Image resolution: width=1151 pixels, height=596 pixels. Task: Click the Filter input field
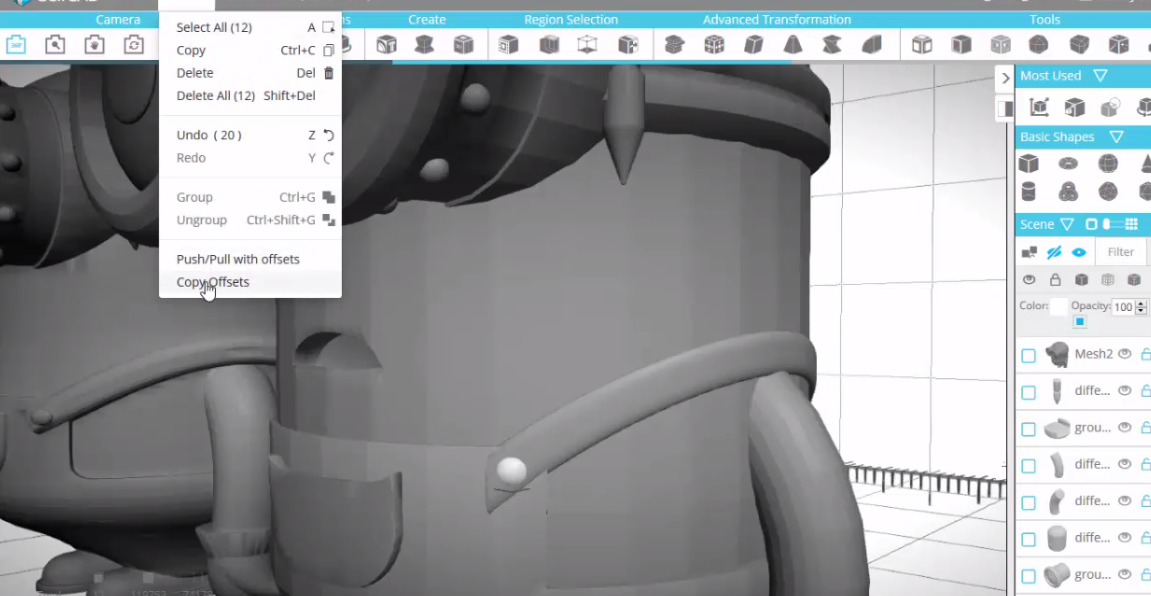point(1121,252)
